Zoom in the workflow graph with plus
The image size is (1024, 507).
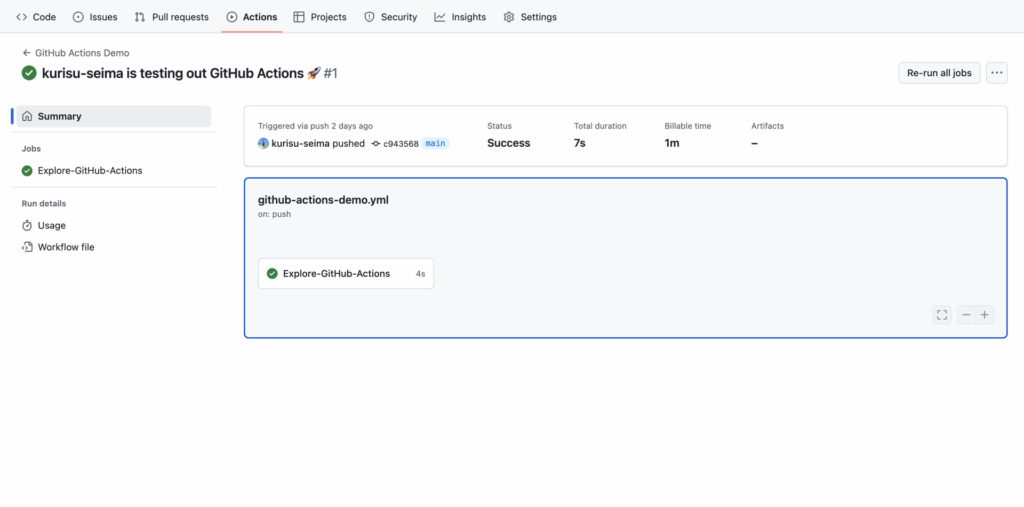[x=985, y=315]
